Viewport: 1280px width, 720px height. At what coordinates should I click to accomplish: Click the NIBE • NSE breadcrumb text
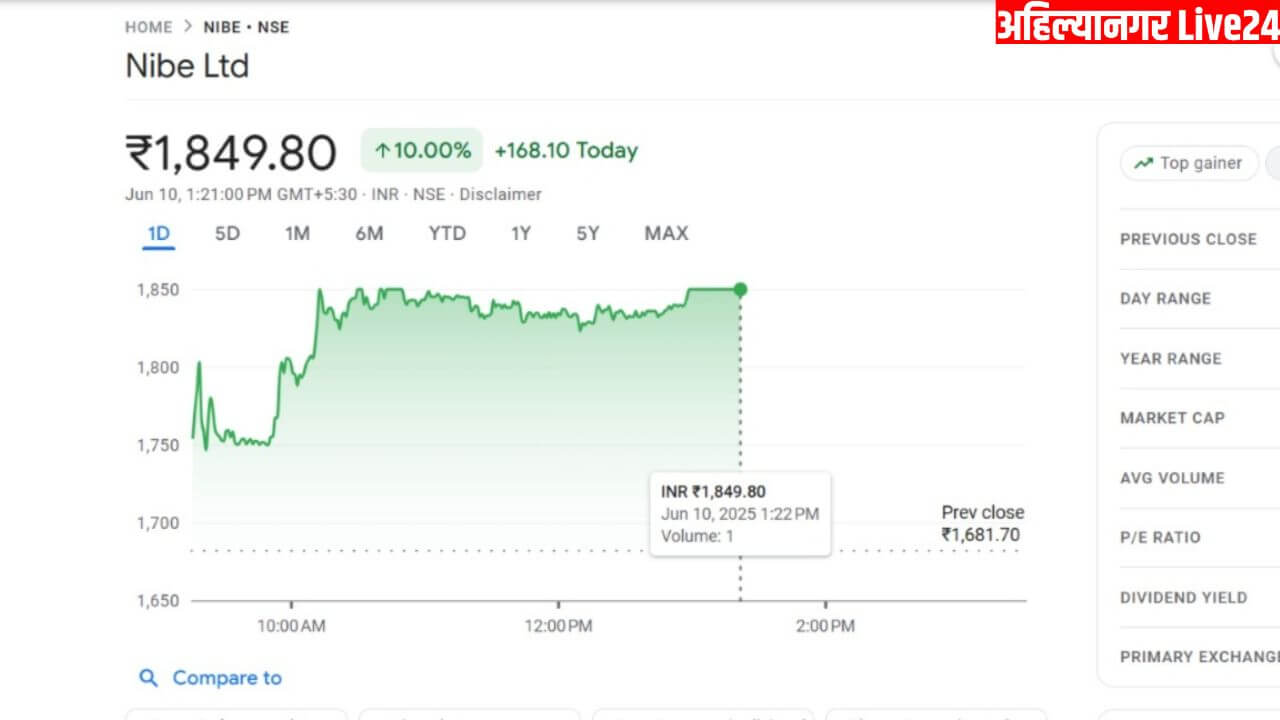click(x=246, y=27)
